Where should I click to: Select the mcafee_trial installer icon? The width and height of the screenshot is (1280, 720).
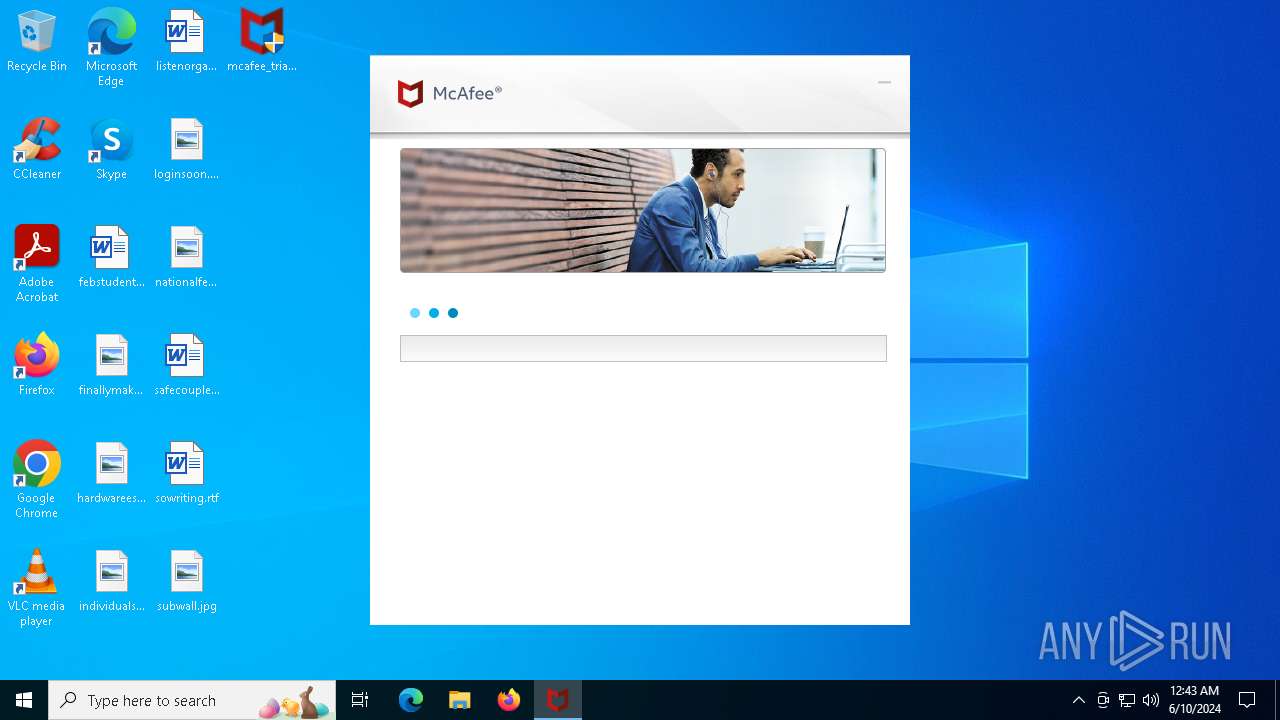(x=262, y=42)
